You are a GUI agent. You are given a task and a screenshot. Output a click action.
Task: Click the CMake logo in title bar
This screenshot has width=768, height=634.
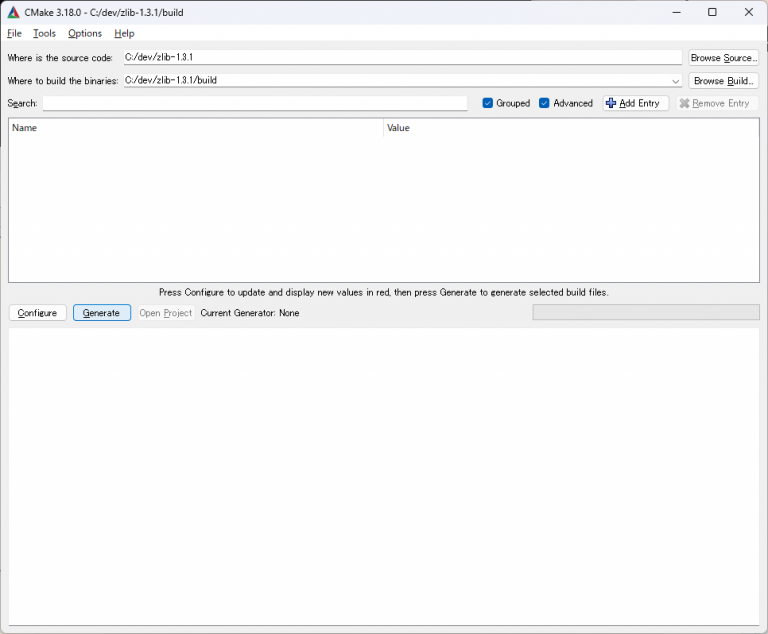click(x=13, y=12)
